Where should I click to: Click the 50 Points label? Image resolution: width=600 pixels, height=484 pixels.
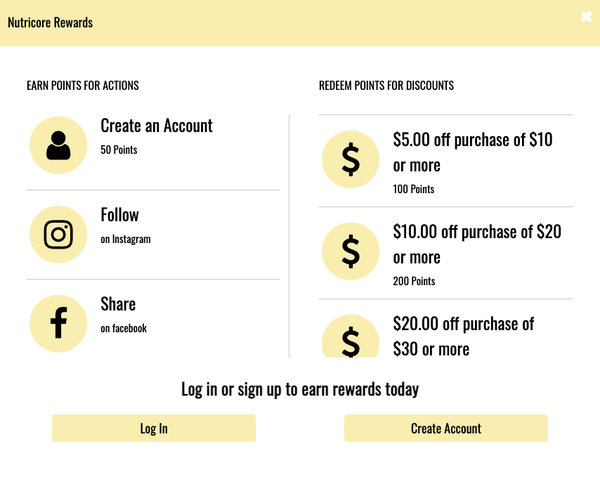pyautogui.click(x=119, y=150)
